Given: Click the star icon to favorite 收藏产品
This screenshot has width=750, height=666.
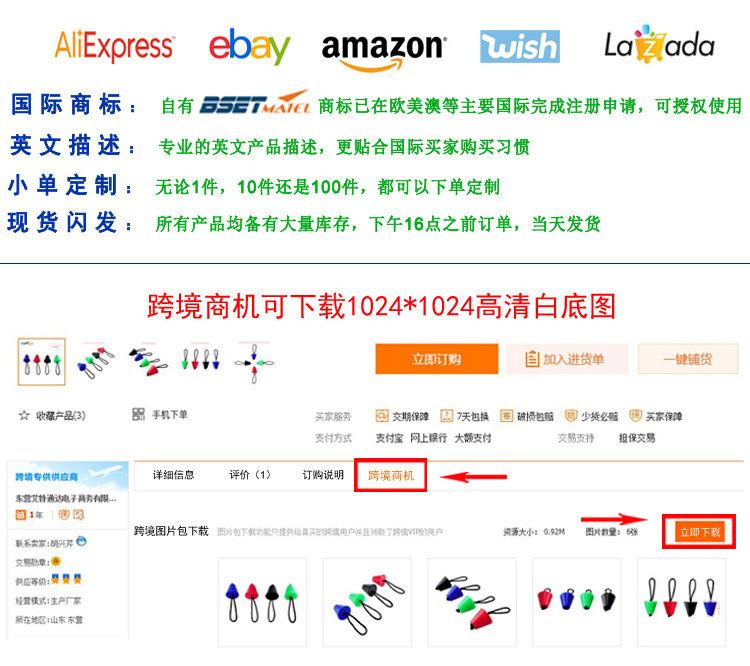Looking at the screenshot, I should (24, 415).
